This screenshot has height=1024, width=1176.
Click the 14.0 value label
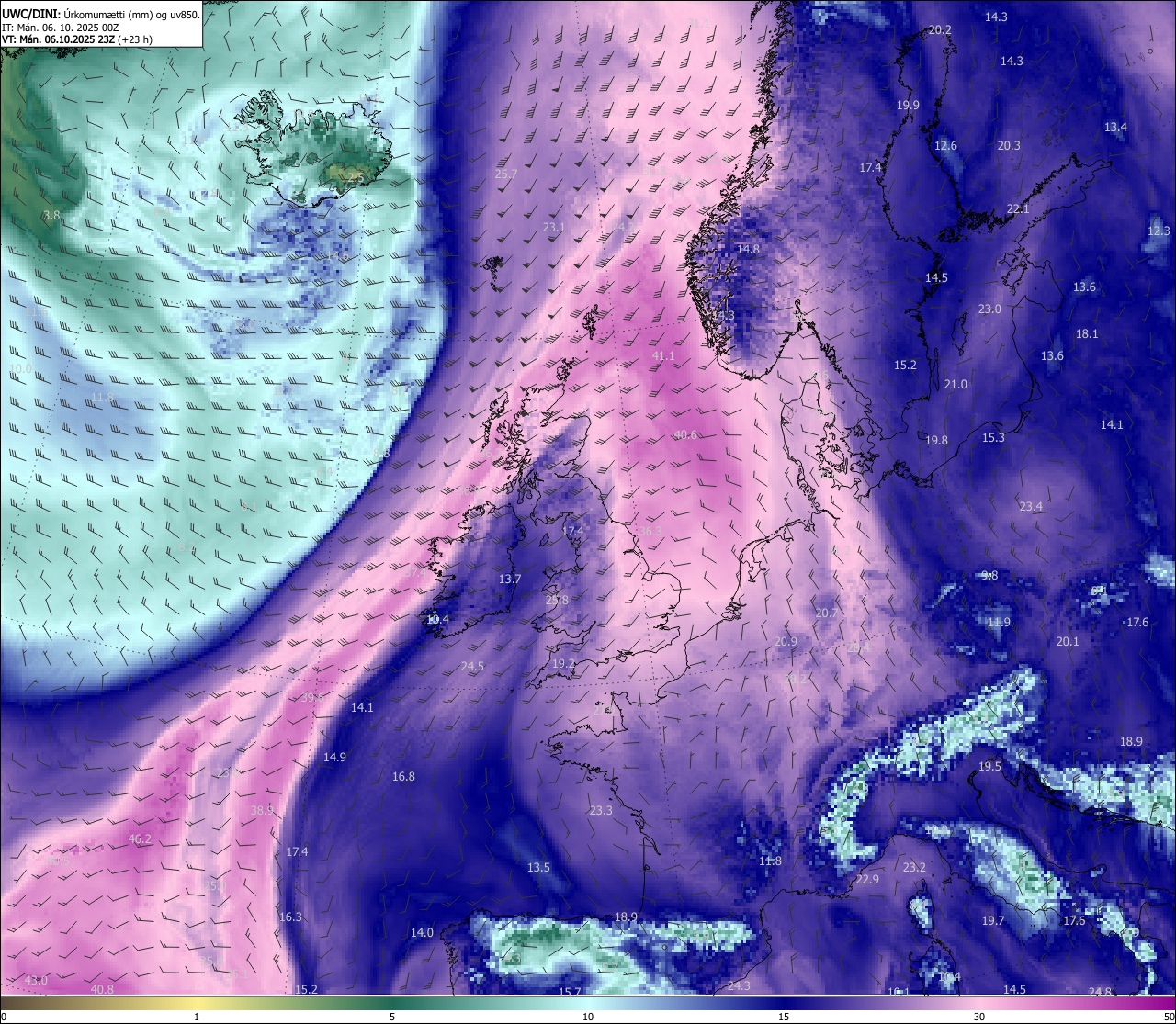tap(422, 932)
